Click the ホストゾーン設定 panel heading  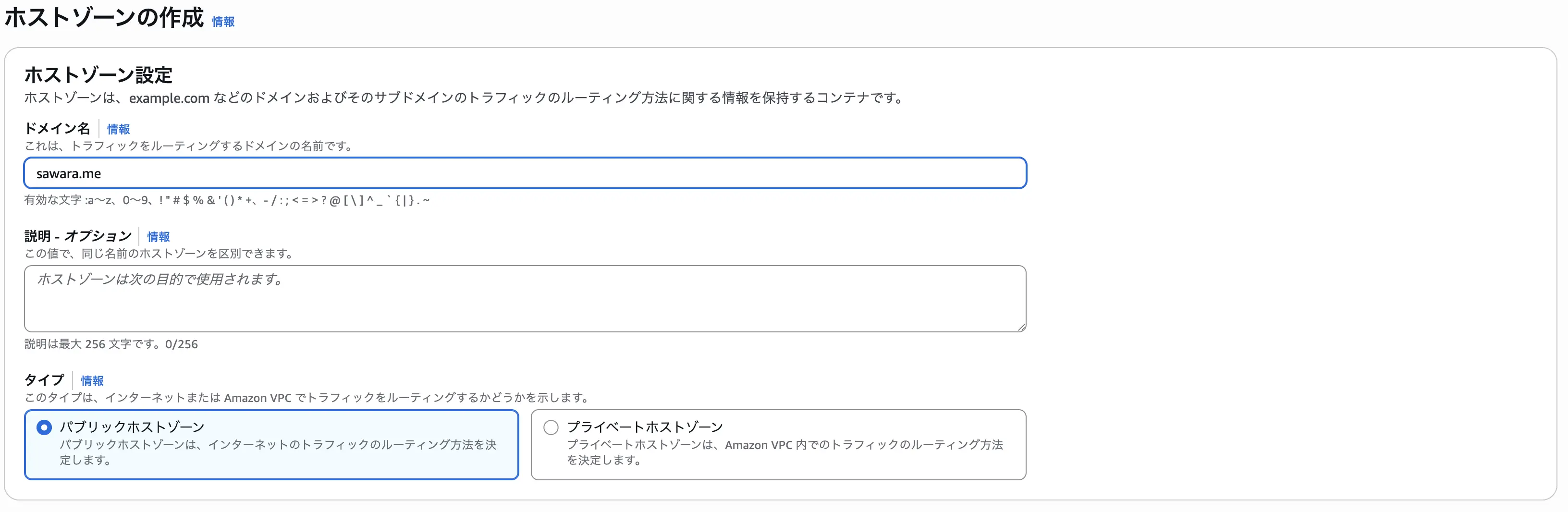(x=98, y=75)
